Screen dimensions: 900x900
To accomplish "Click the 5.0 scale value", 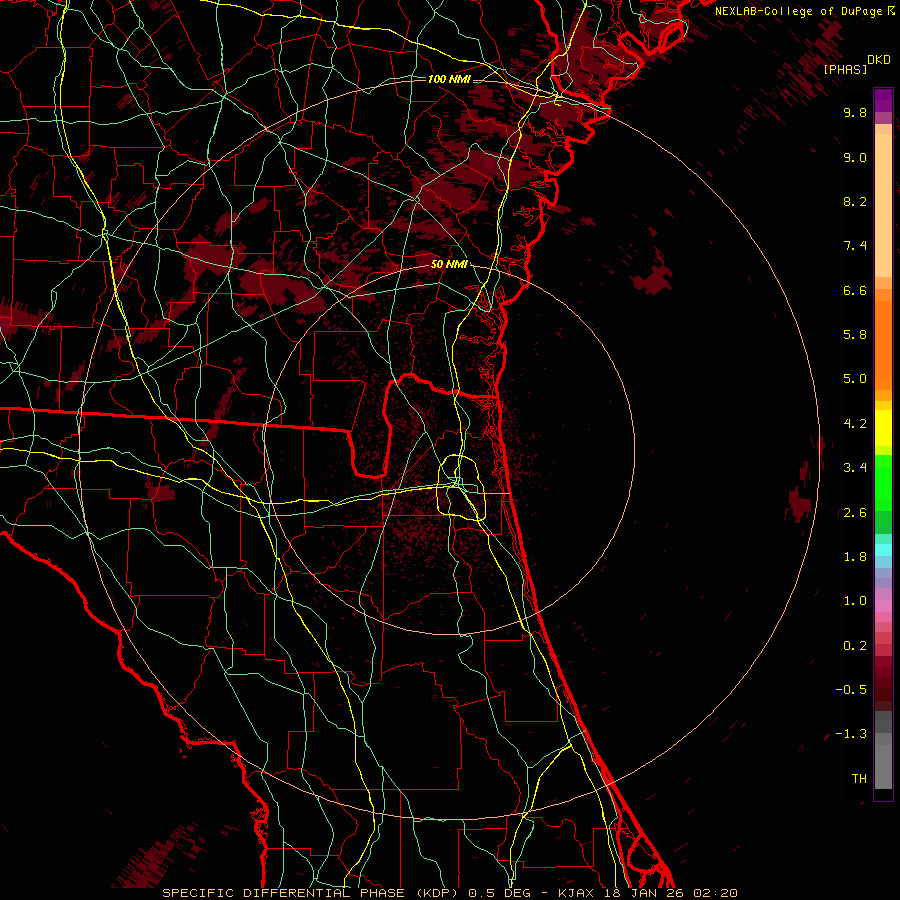I will click(x=855, y=379).
